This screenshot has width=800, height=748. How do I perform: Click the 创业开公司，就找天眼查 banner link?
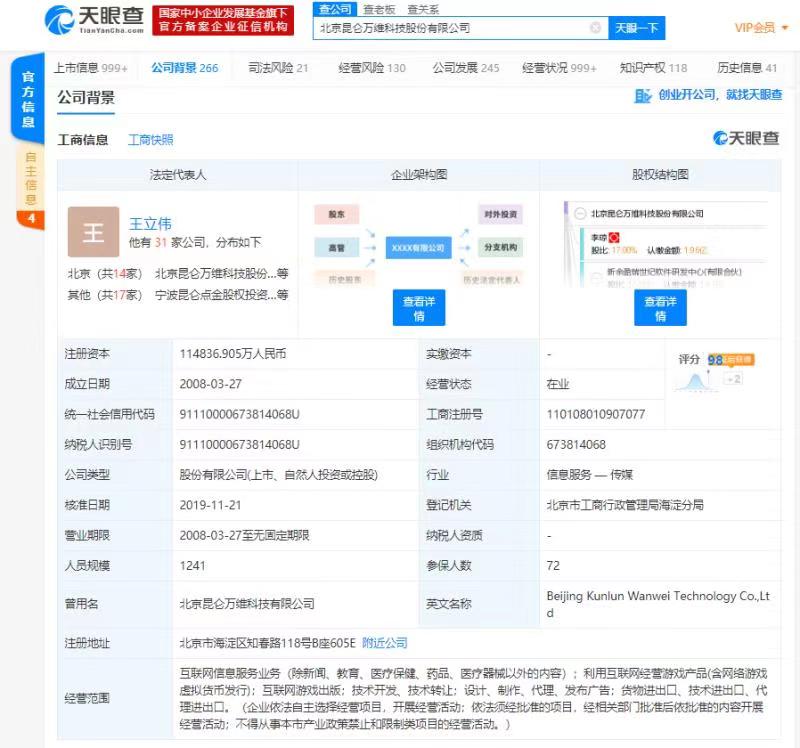(x=720, y=95)
